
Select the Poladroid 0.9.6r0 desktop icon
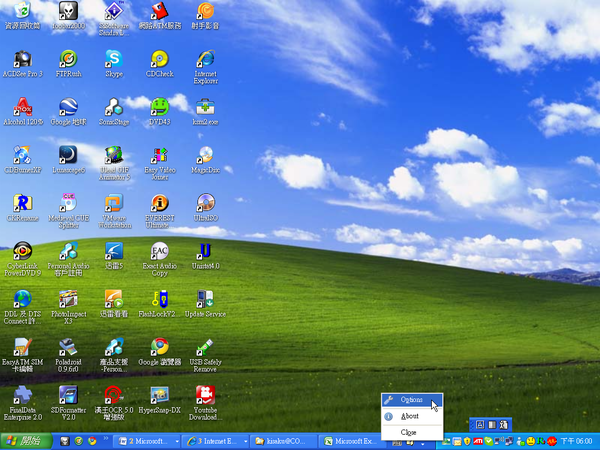coord(68,356)
